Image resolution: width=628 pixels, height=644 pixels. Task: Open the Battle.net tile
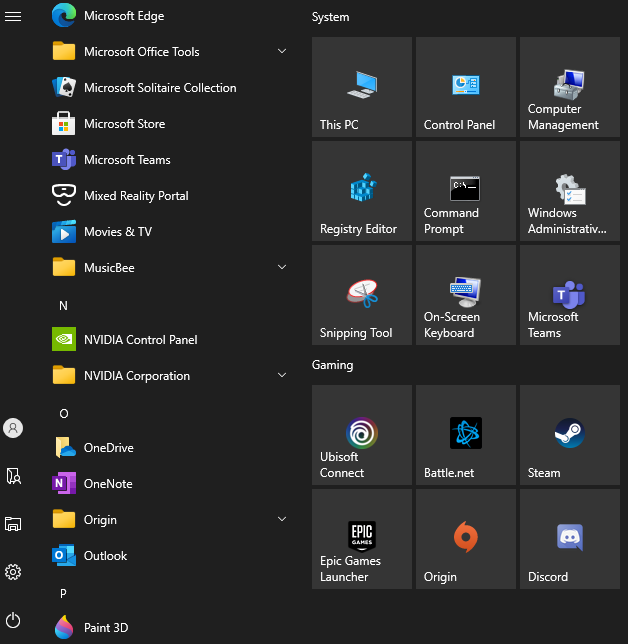pyautogui.click(x=466, y=435)
